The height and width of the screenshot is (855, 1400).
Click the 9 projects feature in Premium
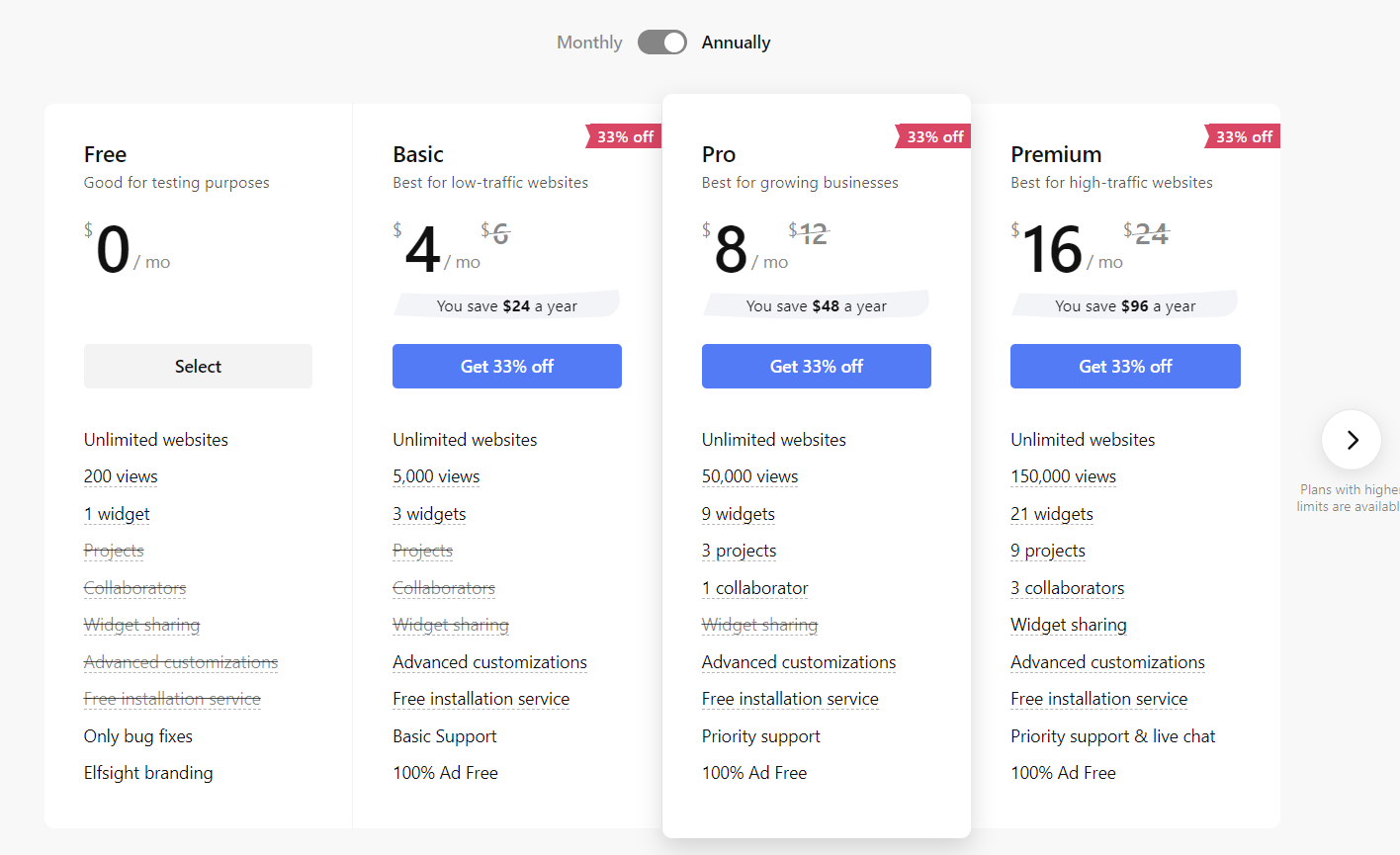point(1048,551)
